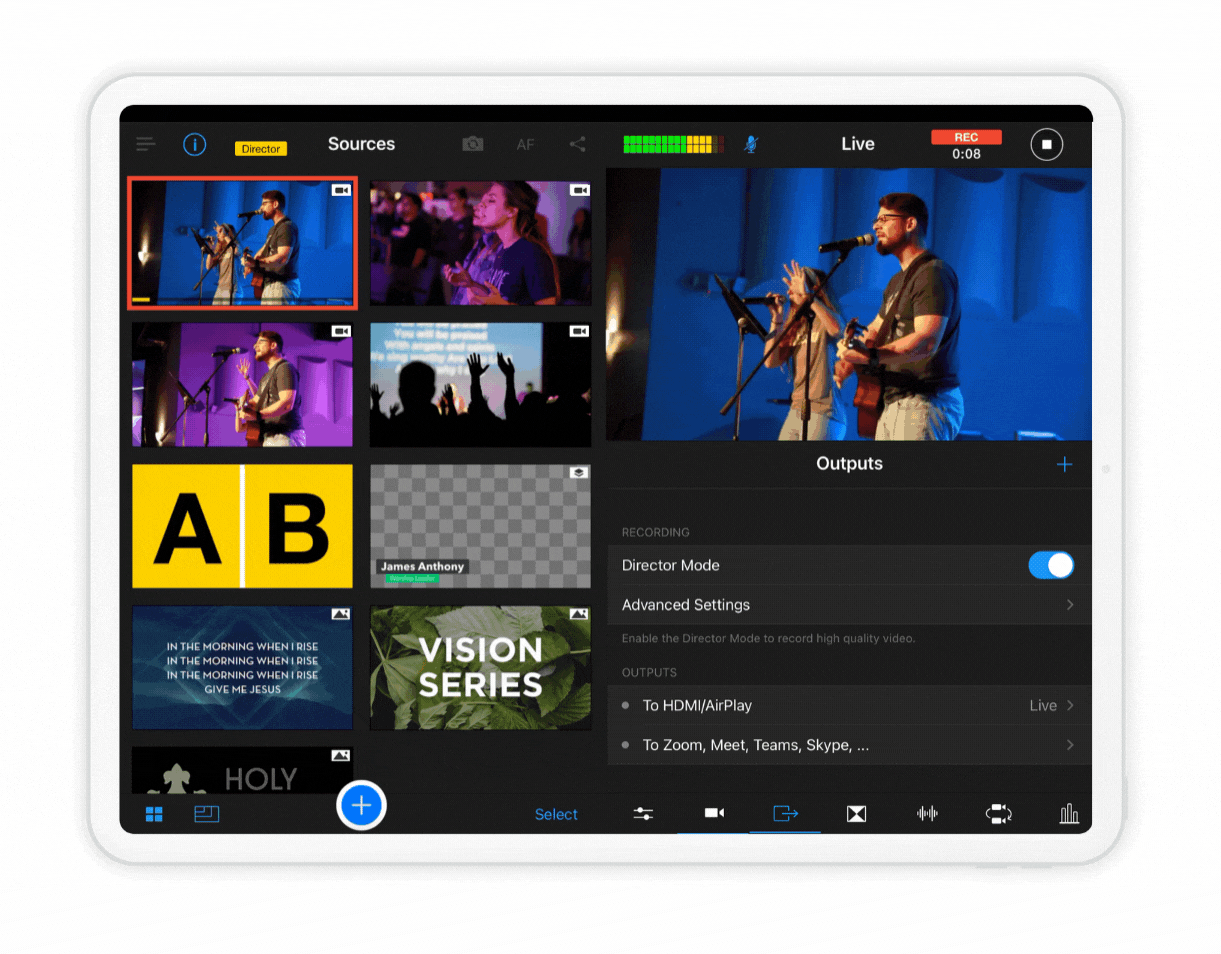
Task: Tap the Select button
Action: click(x=556, y=814)
